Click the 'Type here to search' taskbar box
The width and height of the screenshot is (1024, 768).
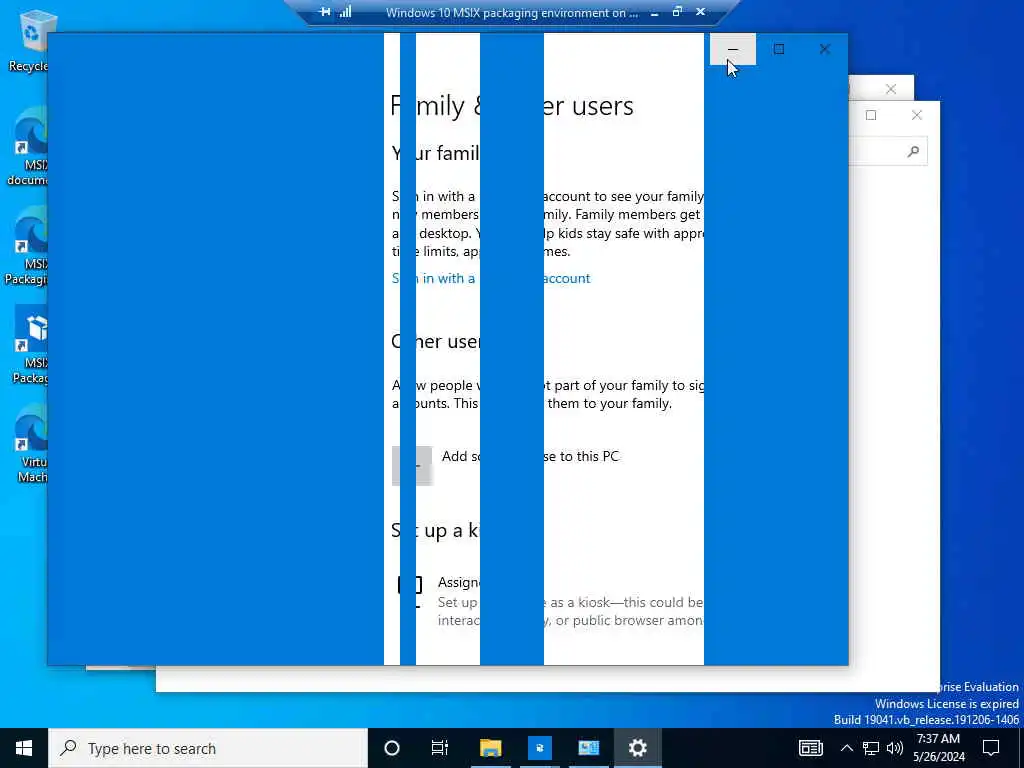(x=208, y=748)
